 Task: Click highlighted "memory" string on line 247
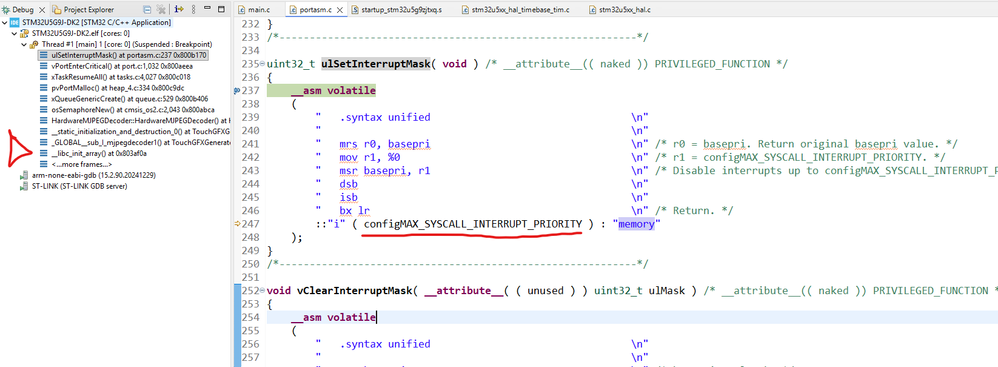637,224
